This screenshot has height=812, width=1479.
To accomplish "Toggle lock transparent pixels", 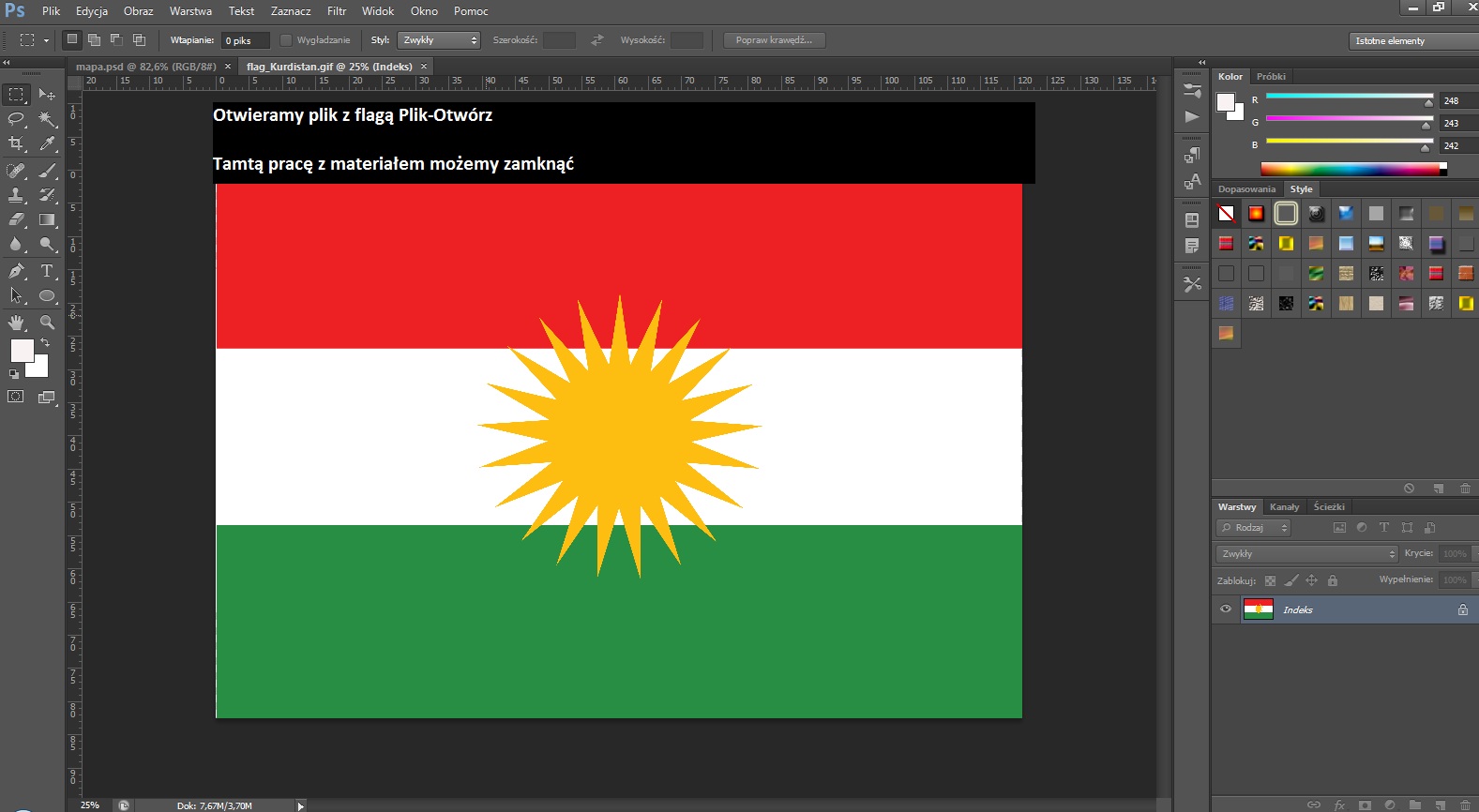I will [x=1270, y=580].
